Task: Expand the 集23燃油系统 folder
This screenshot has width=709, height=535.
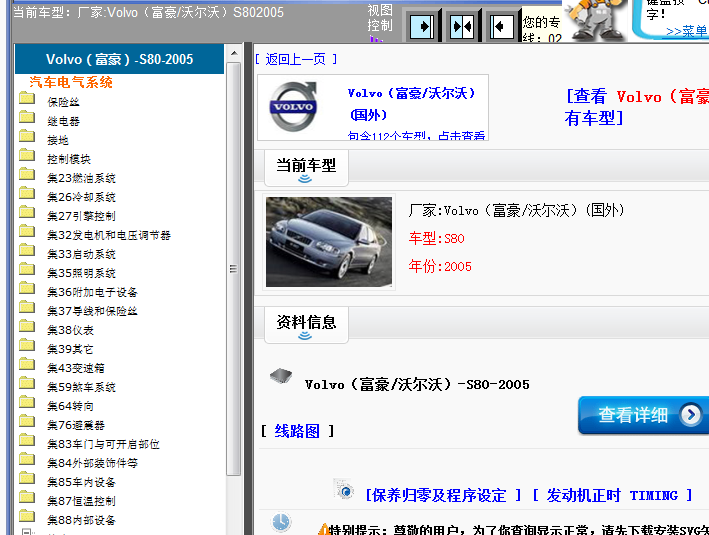Action: tap(81, 178)
